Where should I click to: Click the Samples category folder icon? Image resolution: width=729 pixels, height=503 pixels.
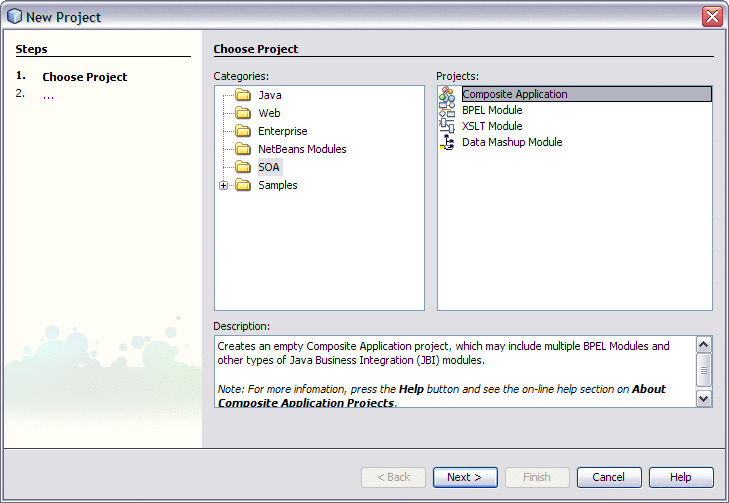pyautogui.click(x=243, y=185)
